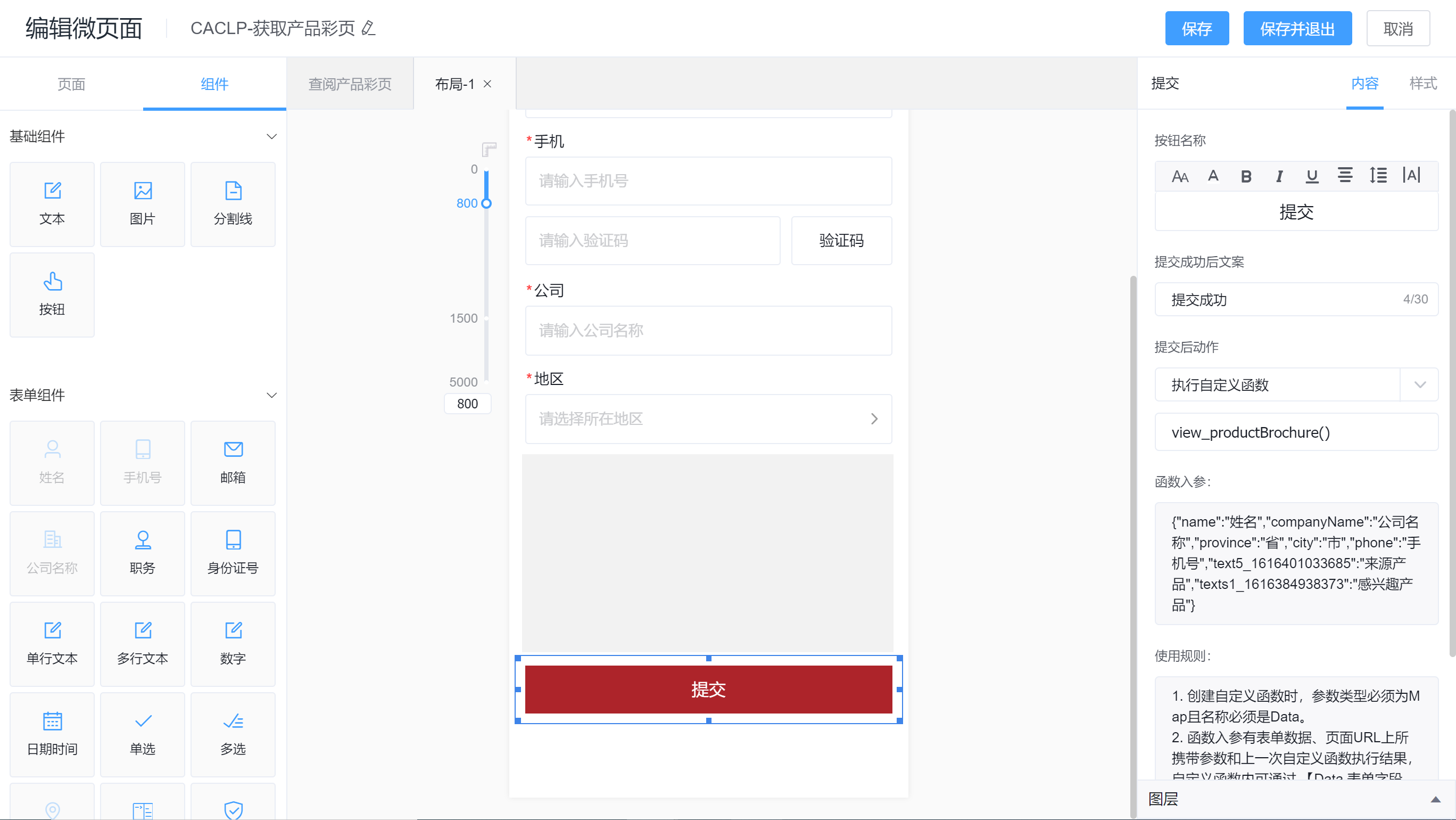Edit the button name text 提交
The image size is (1456, 820).
pos(1296,212)
